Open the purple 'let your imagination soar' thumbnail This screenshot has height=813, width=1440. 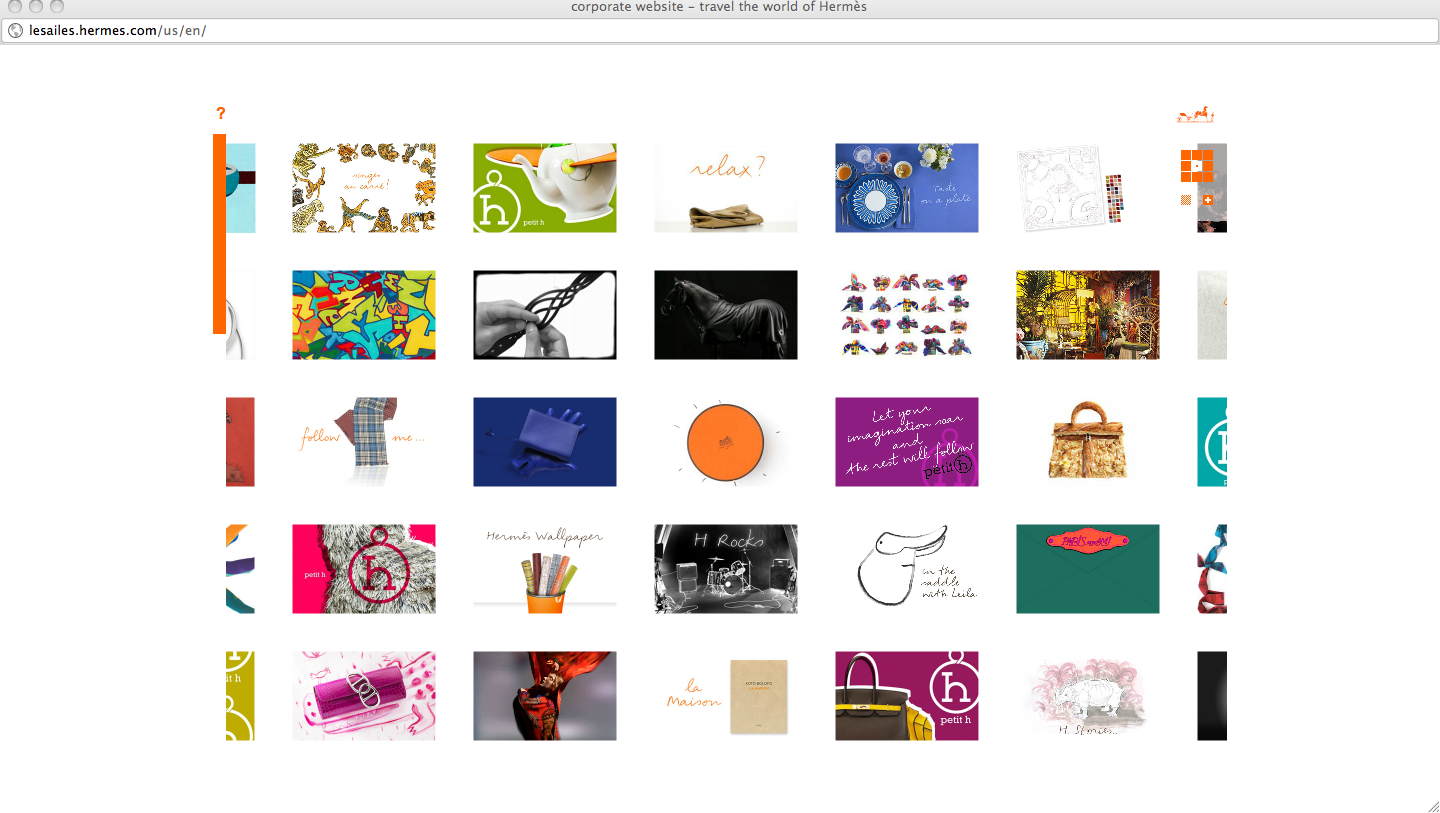907,442
